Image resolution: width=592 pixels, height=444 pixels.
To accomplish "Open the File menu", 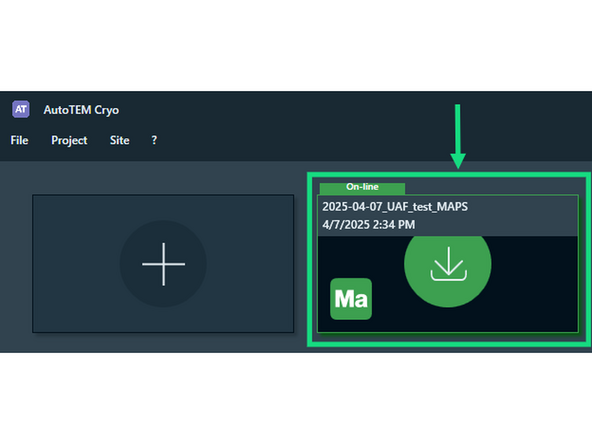I will point(19,140).
